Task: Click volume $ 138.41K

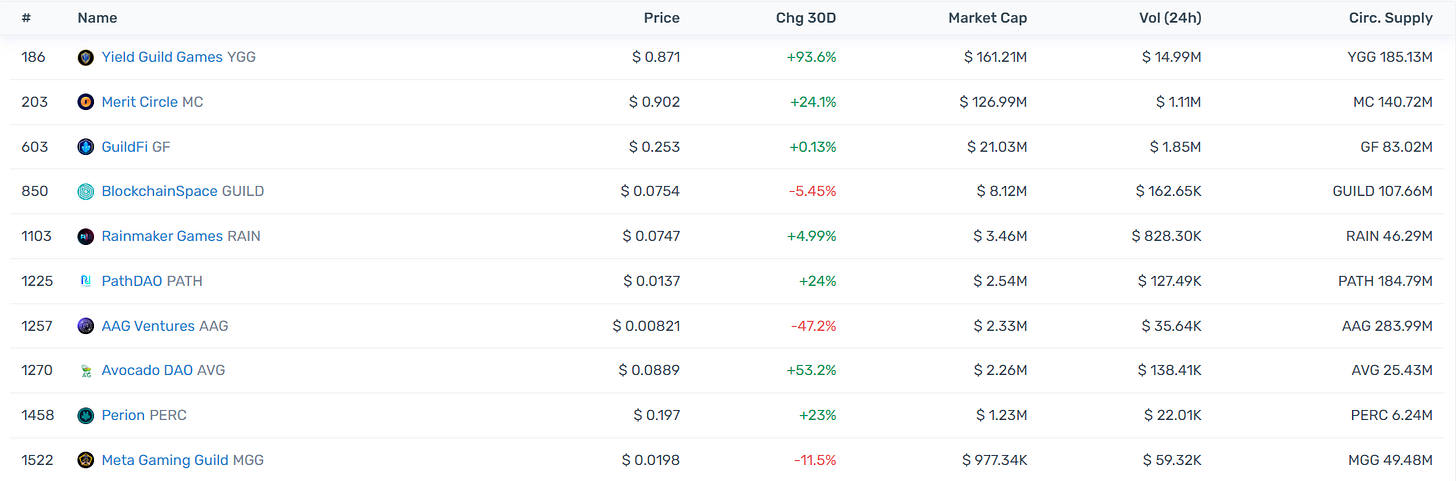Action: coord(1170,370)
